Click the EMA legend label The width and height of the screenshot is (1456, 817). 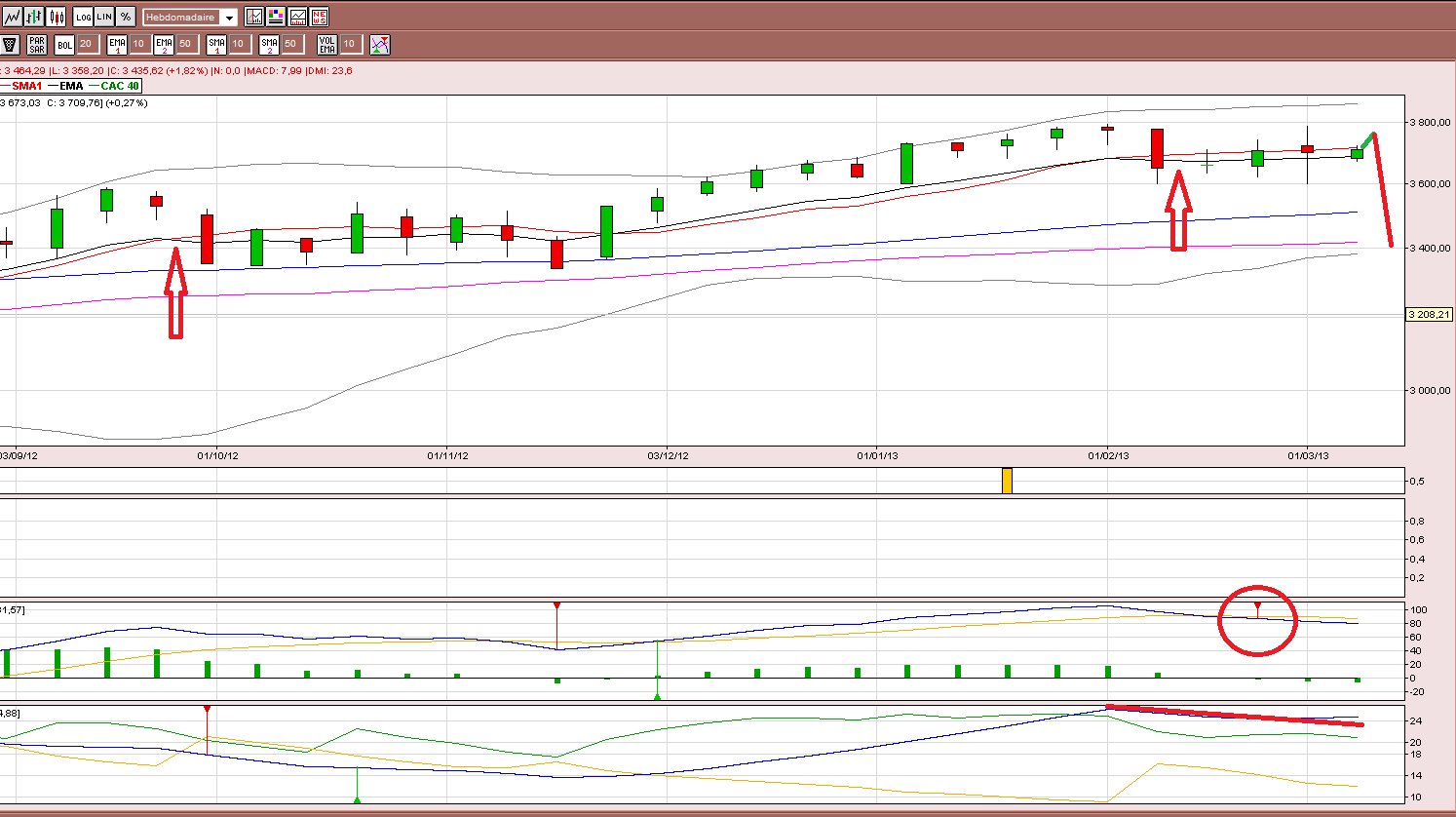click(x=71, y=86)
